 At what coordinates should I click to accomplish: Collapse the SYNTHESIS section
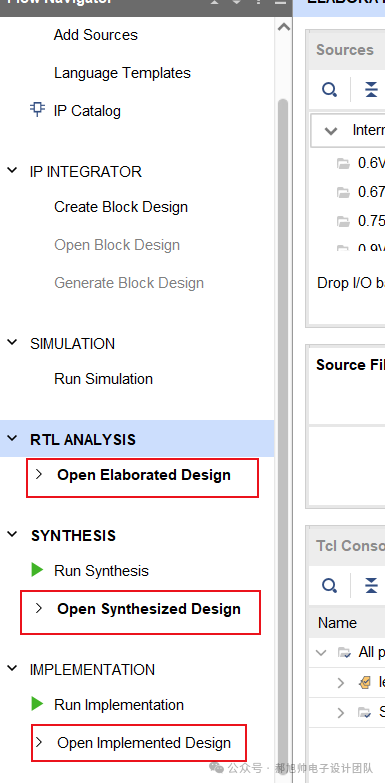(12, 534)
